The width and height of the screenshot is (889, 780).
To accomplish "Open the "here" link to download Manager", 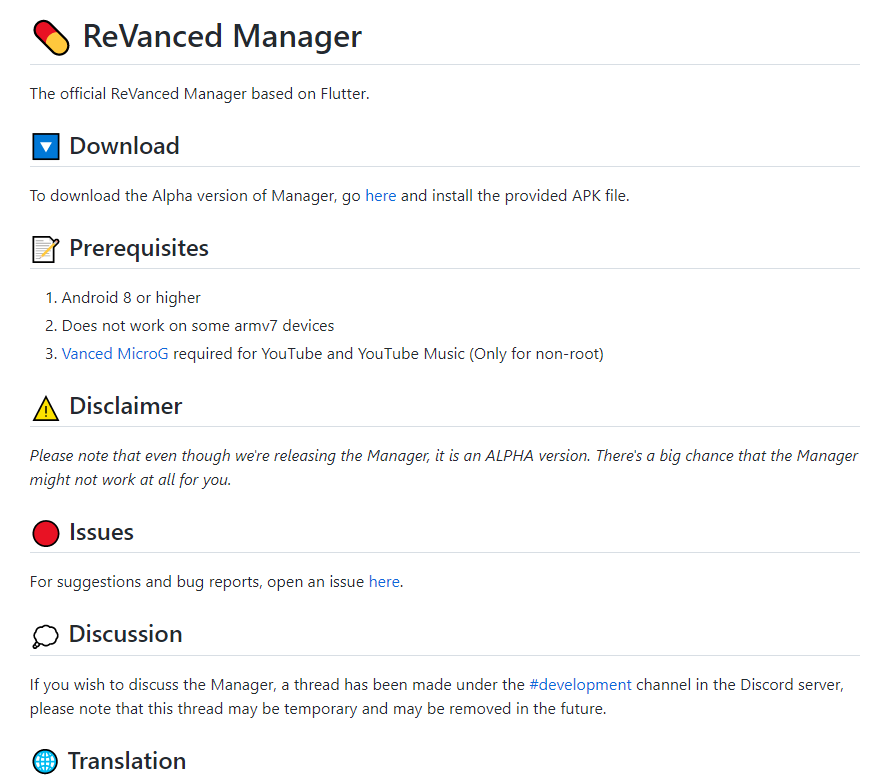I will [380, 196].
